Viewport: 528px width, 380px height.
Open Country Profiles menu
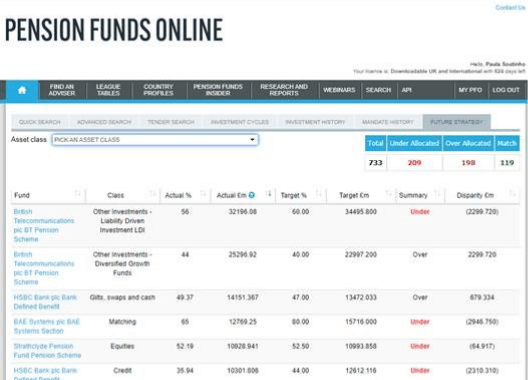[158, 90]
